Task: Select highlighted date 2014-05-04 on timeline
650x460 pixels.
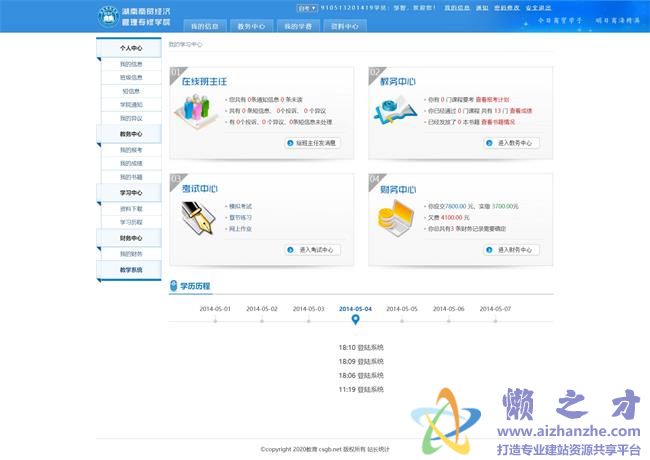Action: coord(355,309)
